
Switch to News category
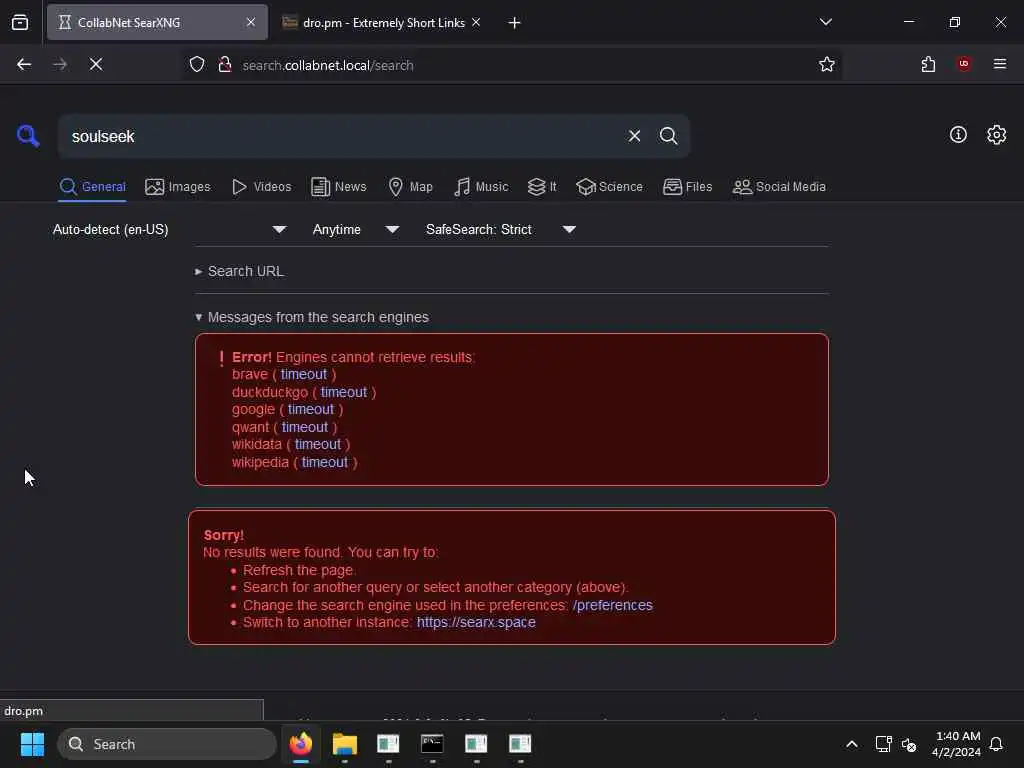339,187
